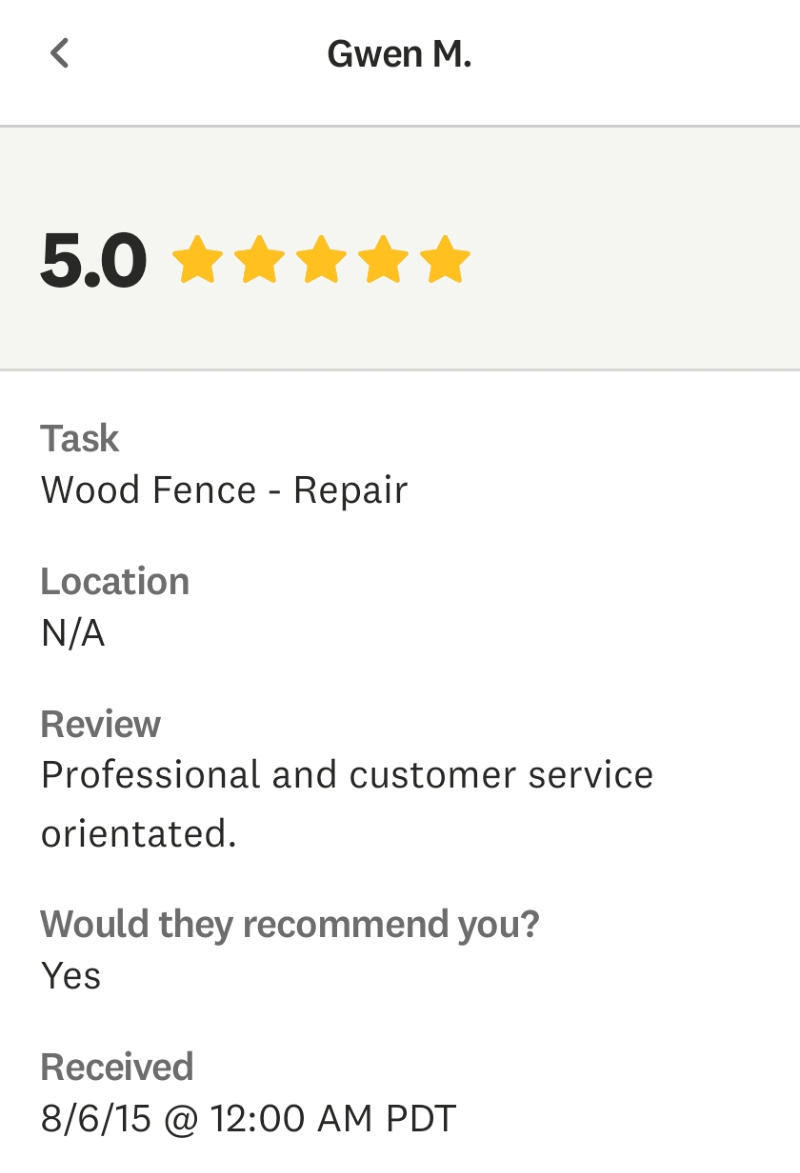Click the fifth yellow rating star
800x1173 pixels.
point(445,260)
